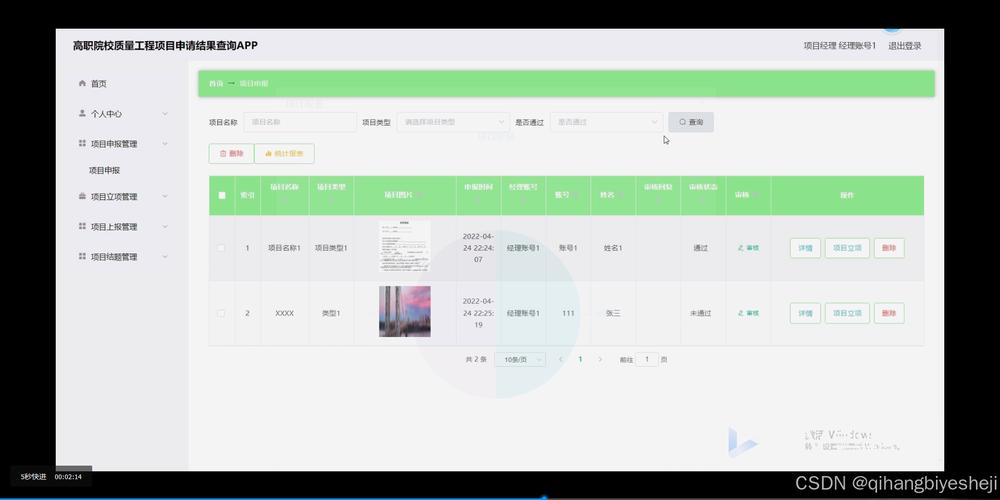Click the 项目名称 search input field
1000x500 pixels.
300,122
